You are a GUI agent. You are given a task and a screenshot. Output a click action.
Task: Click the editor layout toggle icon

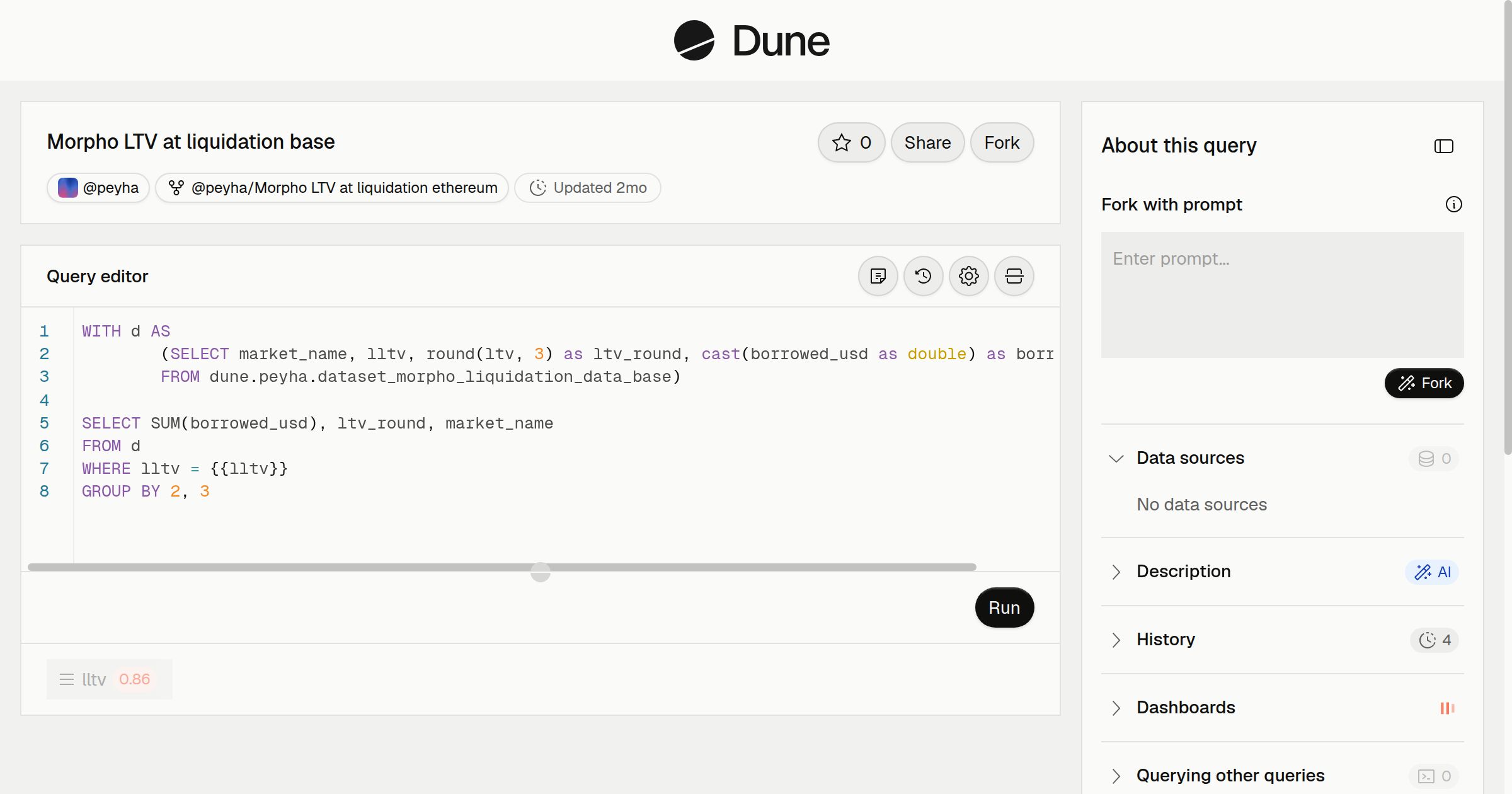click(x=1014, y=276)
